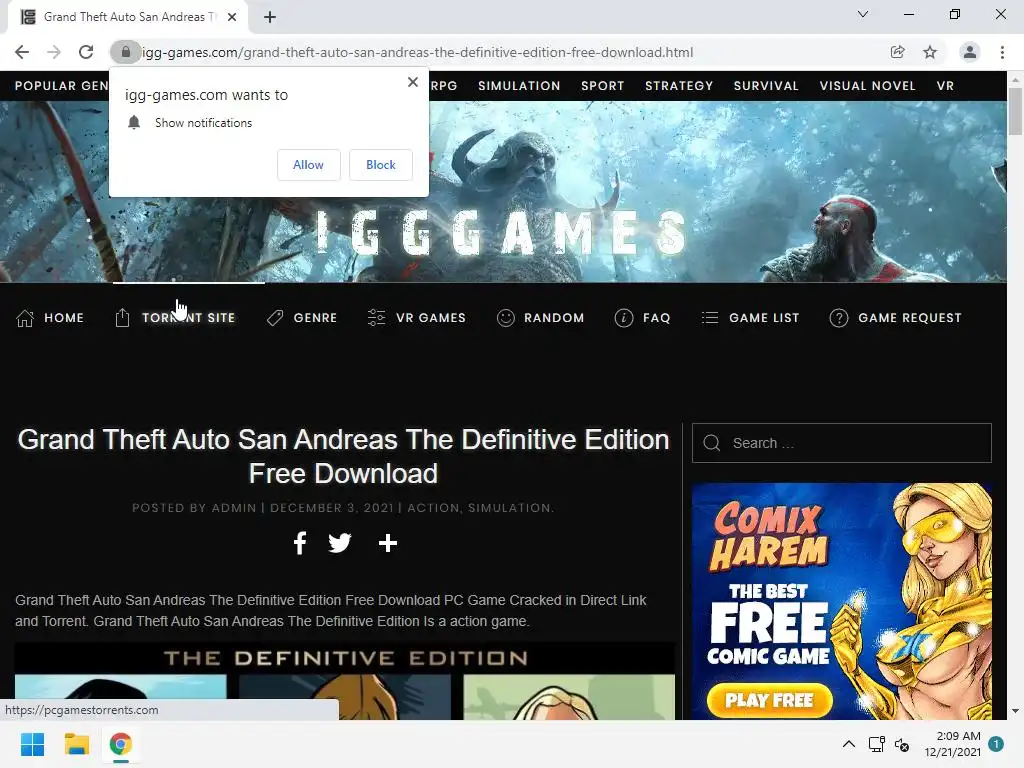Open a new browser tab
Screen dimensions: 1024x768
click(270, 17)
